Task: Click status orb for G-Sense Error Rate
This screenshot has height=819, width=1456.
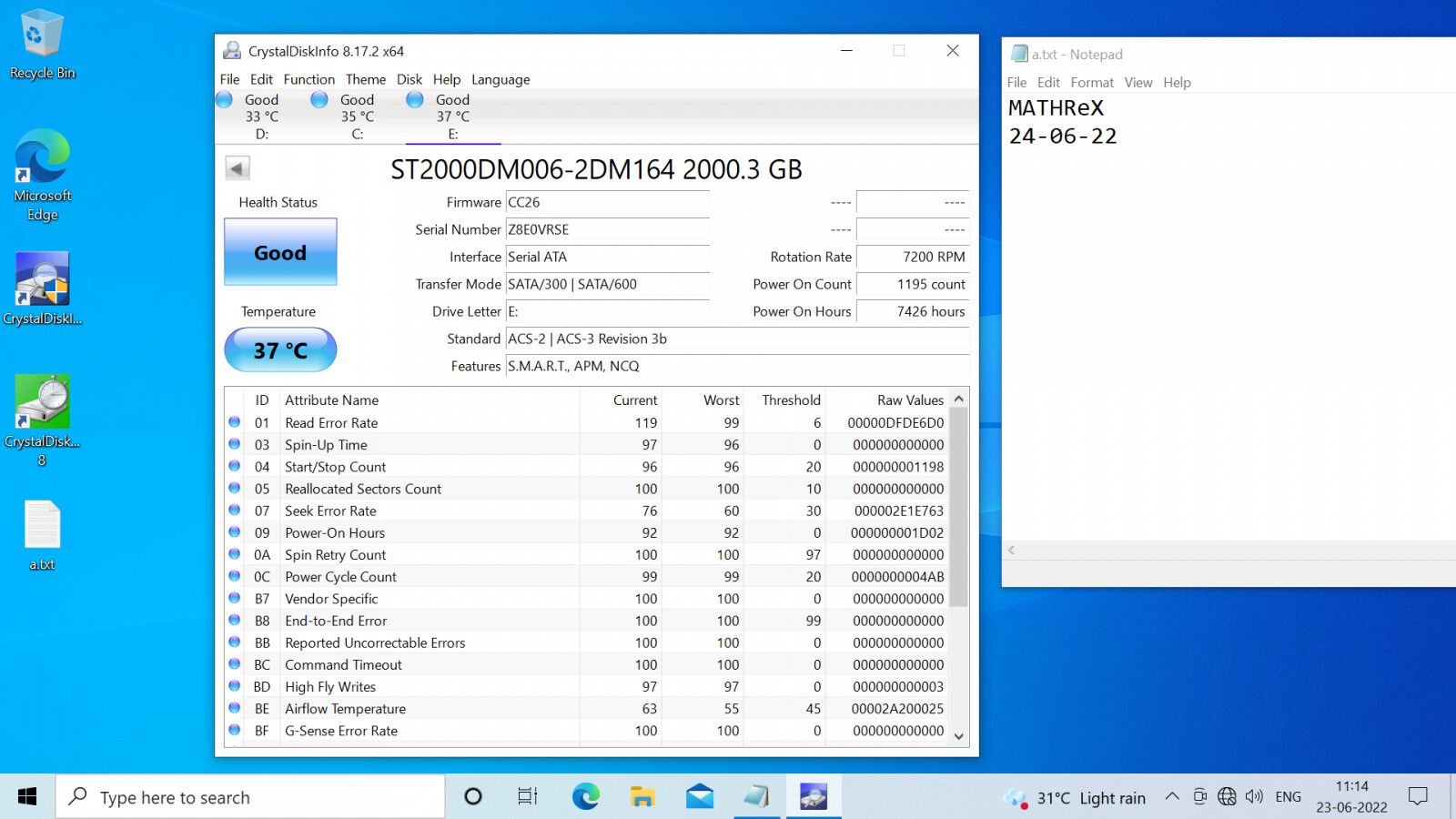Action: coord(235,730)
